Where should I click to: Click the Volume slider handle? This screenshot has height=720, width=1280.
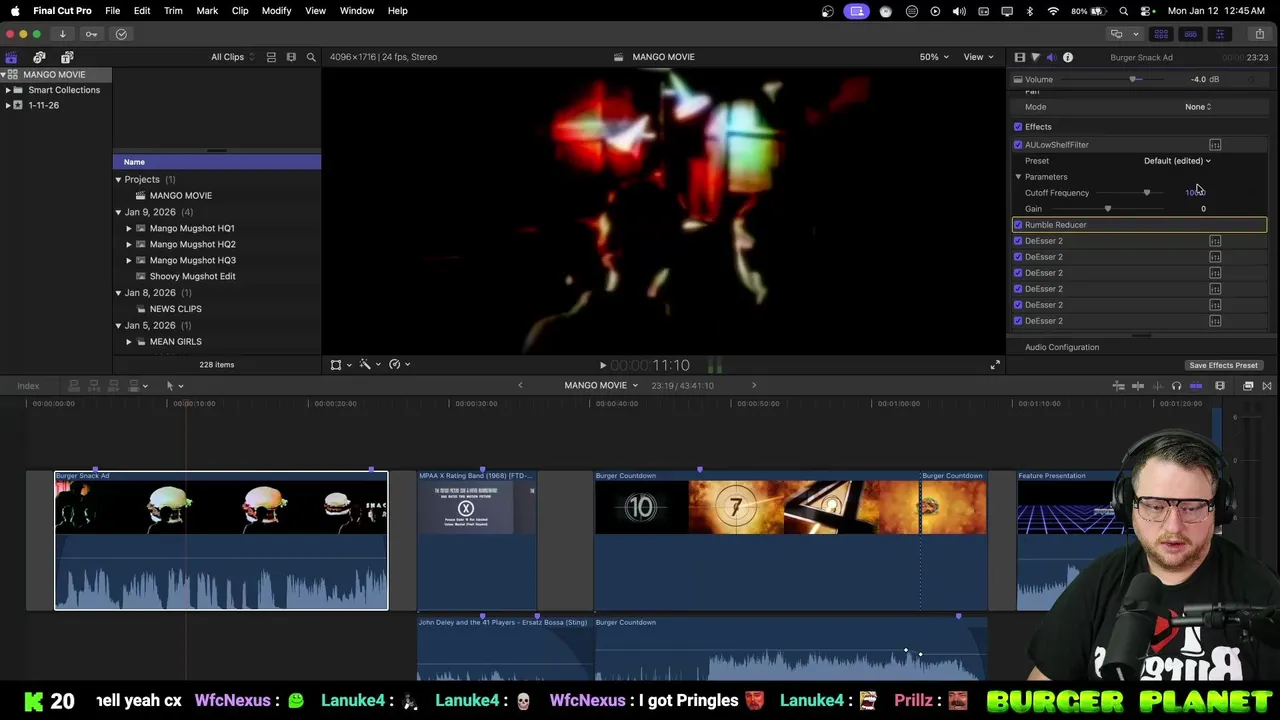(1133, 80)
